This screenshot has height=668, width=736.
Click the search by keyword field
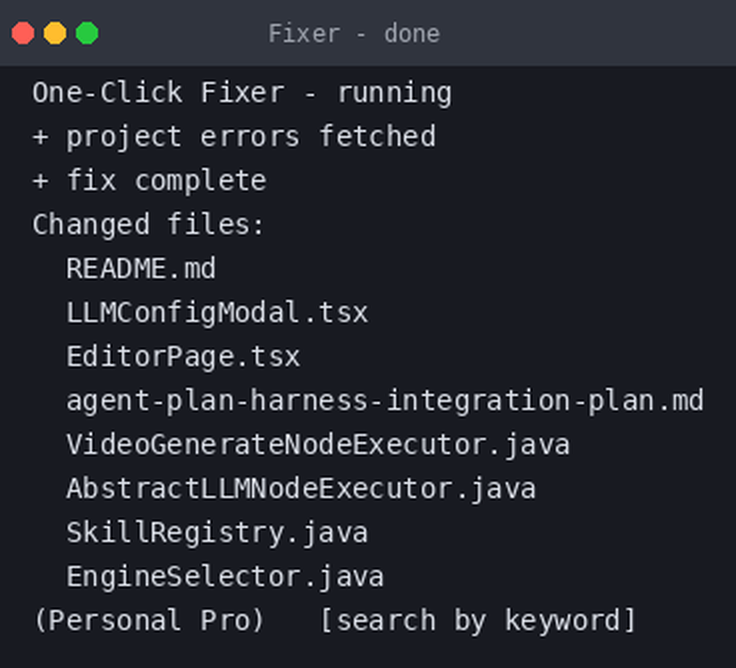click(x=477, y=621)
